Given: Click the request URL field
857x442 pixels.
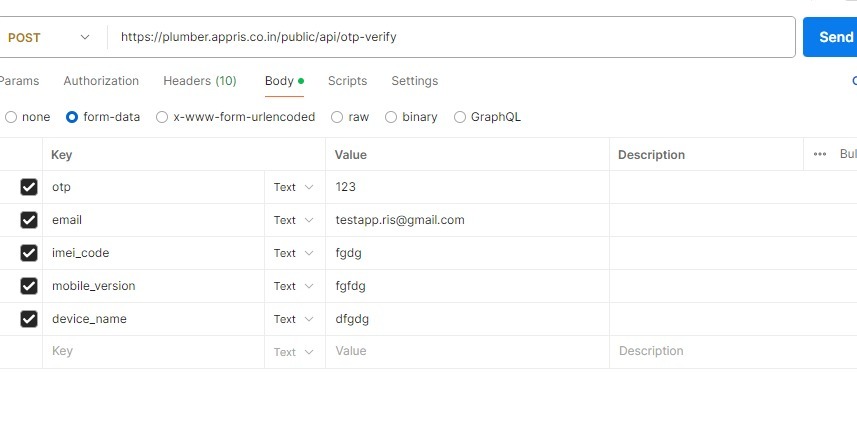Looking at the screenshot, I should point(450,37).
